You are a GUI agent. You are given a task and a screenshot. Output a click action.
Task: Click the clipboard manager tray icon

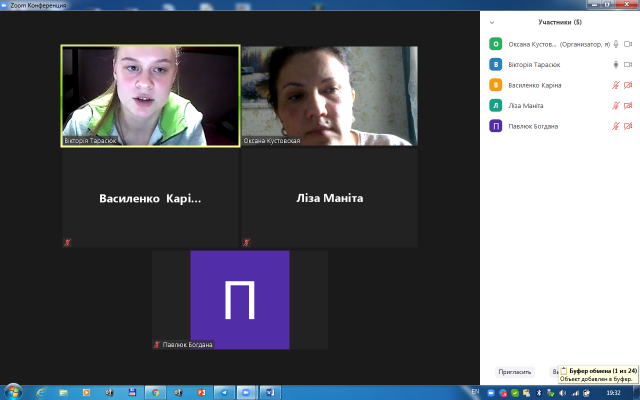[527, 393]
